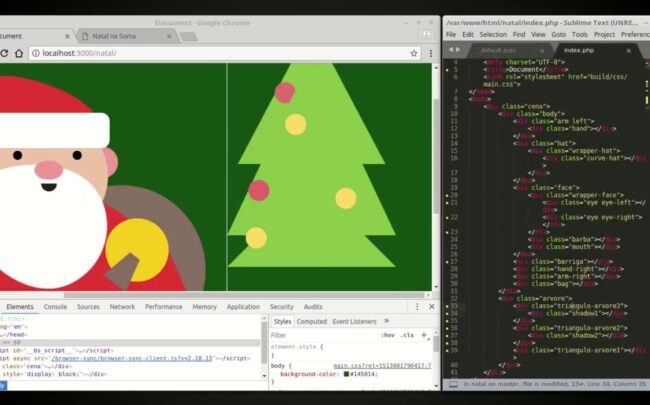Bookmark page with the star icon
Screen dimensions: 650x405
tap(413, 53)
